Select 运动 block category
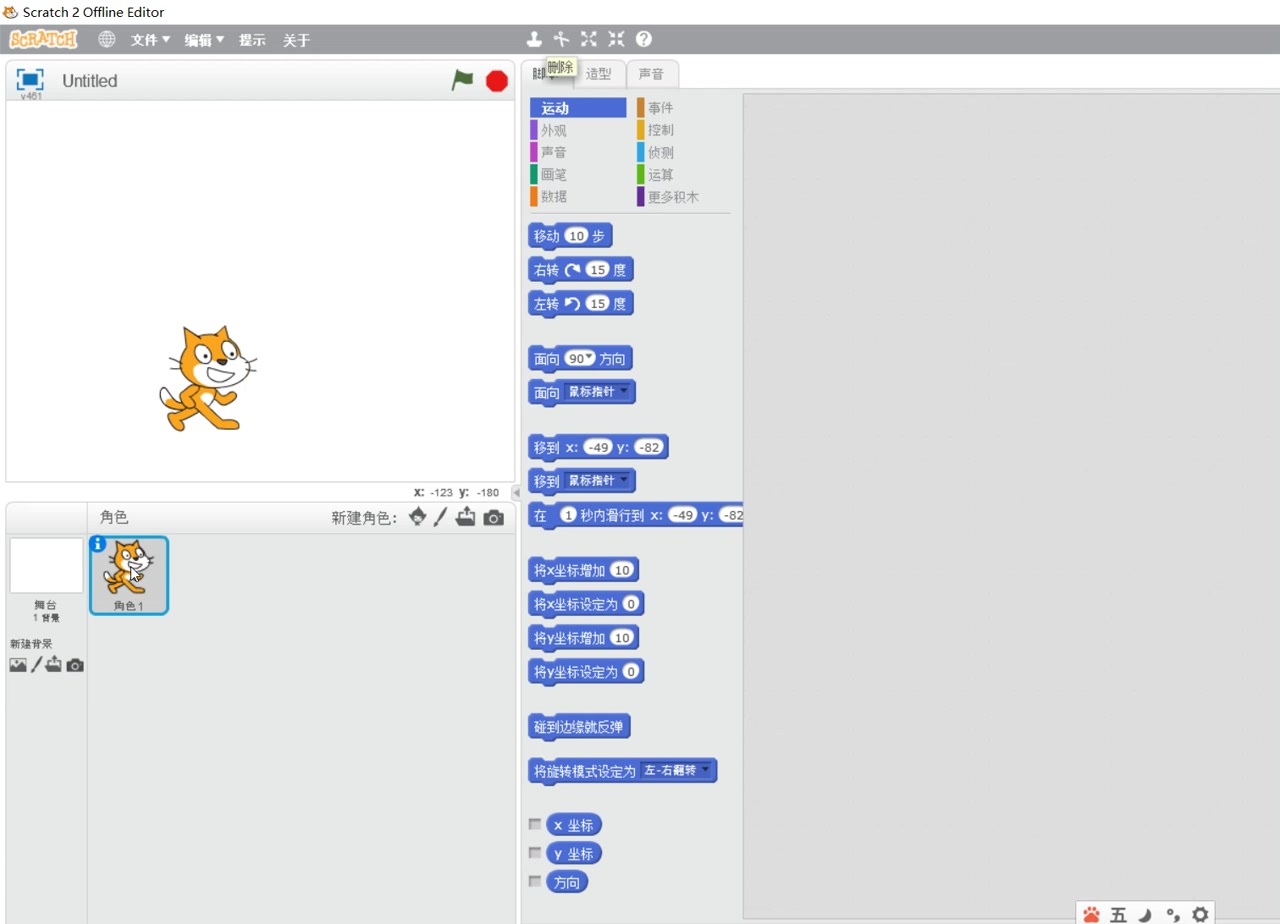The width and height of the screenshot is (1280, 924). (x=578, y=108)
